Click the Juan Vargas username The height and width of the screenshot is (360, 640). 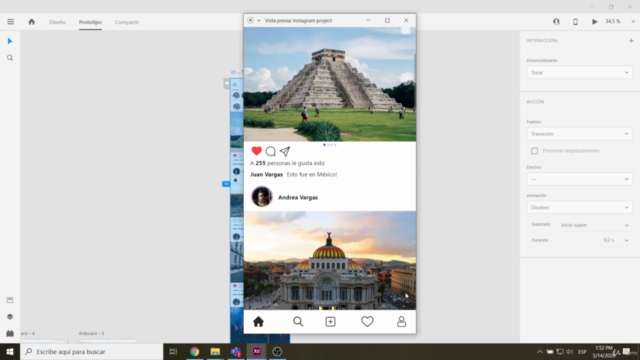(267, 175)
